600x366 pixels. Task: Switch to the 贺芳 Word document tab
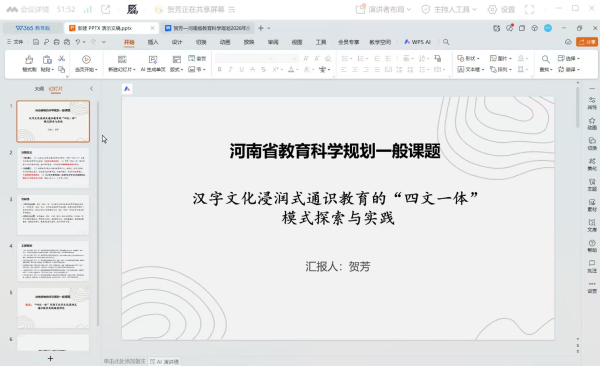click(x=208, y=28)
